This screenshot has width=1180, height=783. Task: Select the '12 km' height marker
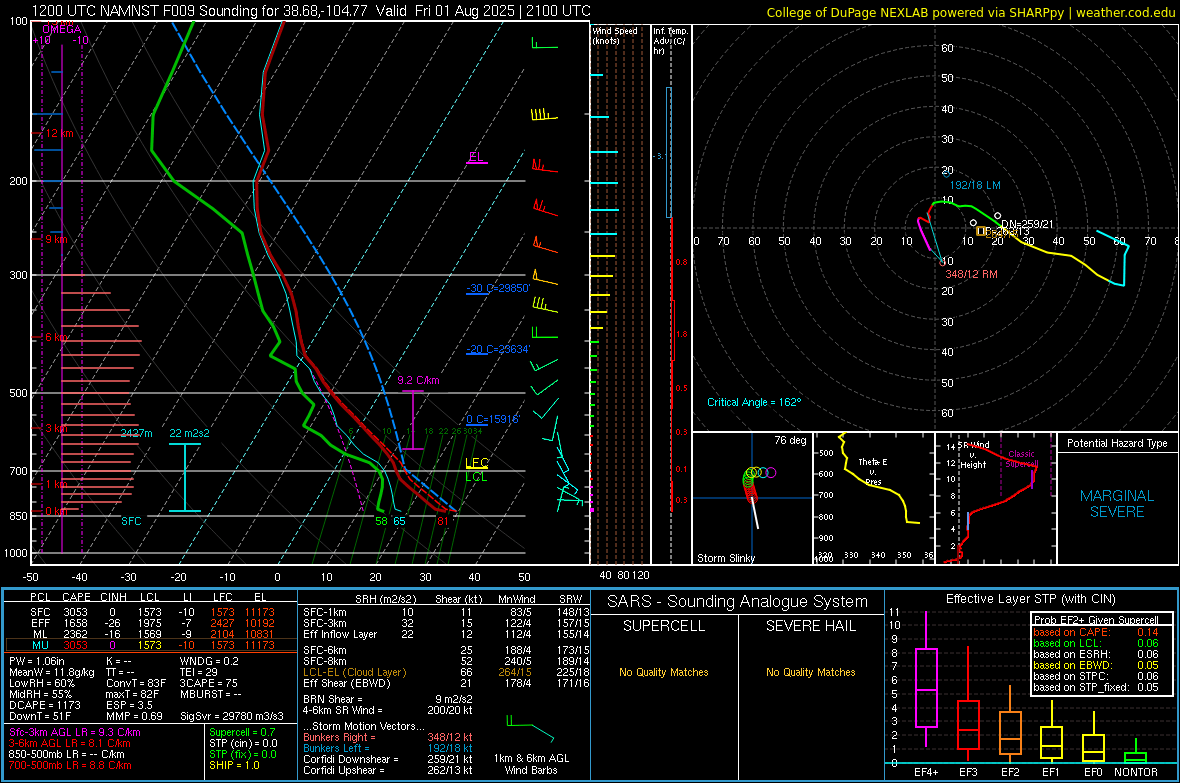(60, 133)
